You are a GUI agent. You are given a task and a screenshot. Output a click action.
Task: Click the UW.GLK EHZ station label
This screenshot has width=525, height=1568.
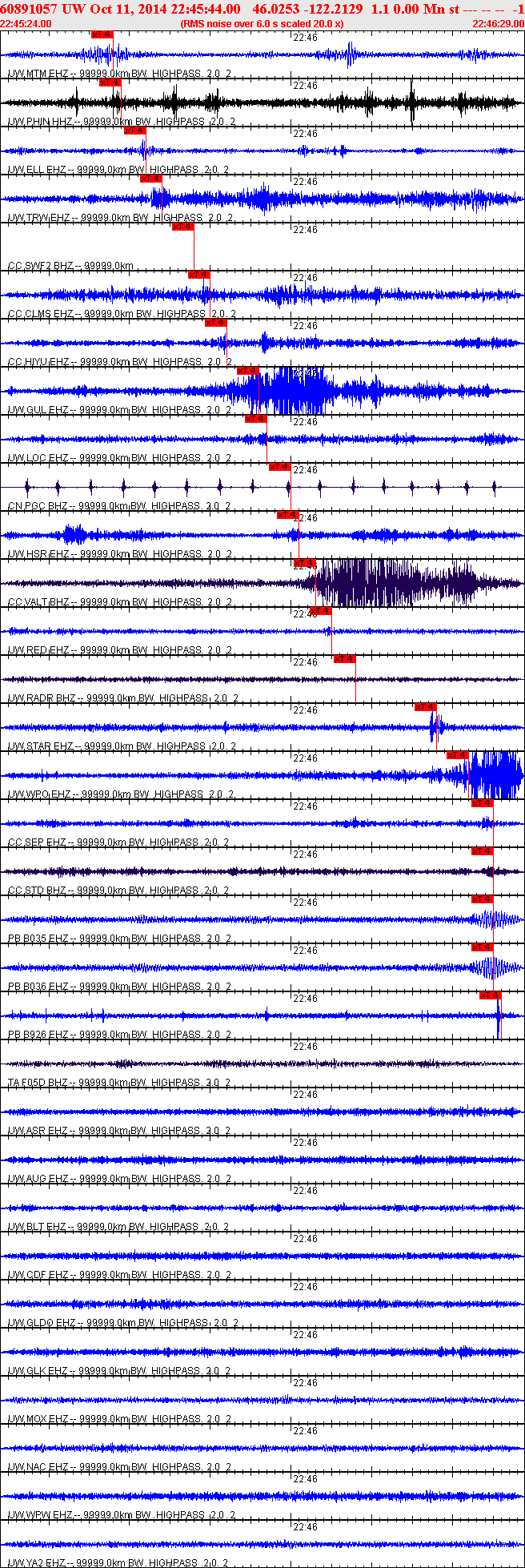[38, 1371]
